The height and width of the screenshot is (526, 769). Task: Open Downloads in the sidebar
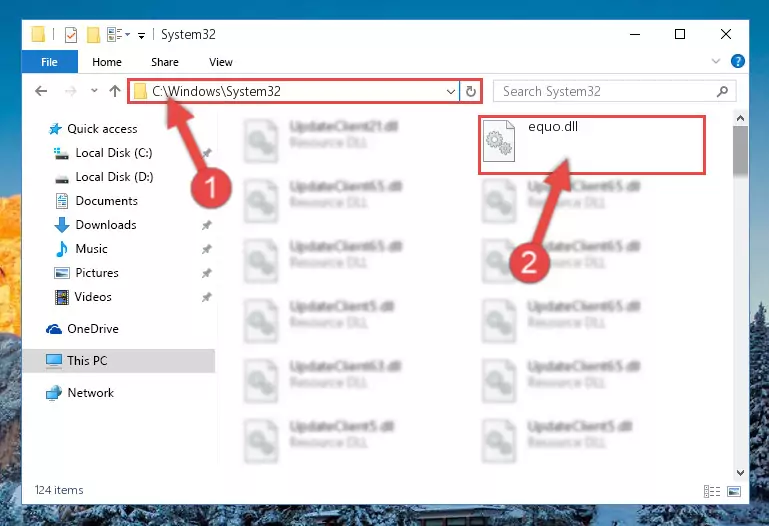pos(106,225)
